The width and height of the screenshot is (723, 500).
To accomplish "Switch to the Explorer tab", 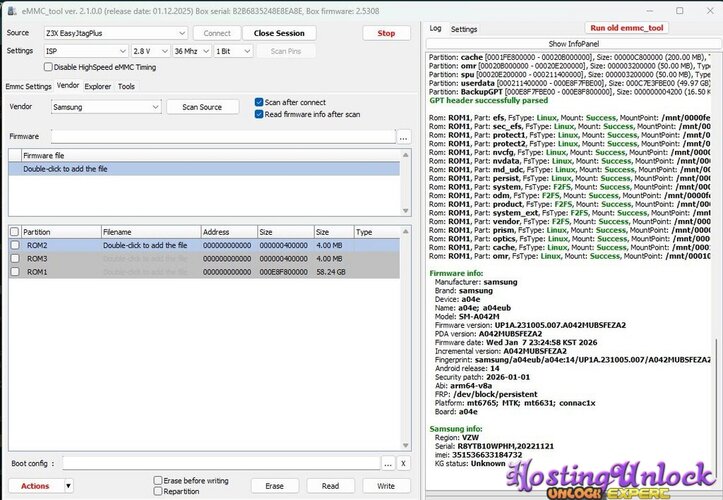I will [x=98, y=86].
